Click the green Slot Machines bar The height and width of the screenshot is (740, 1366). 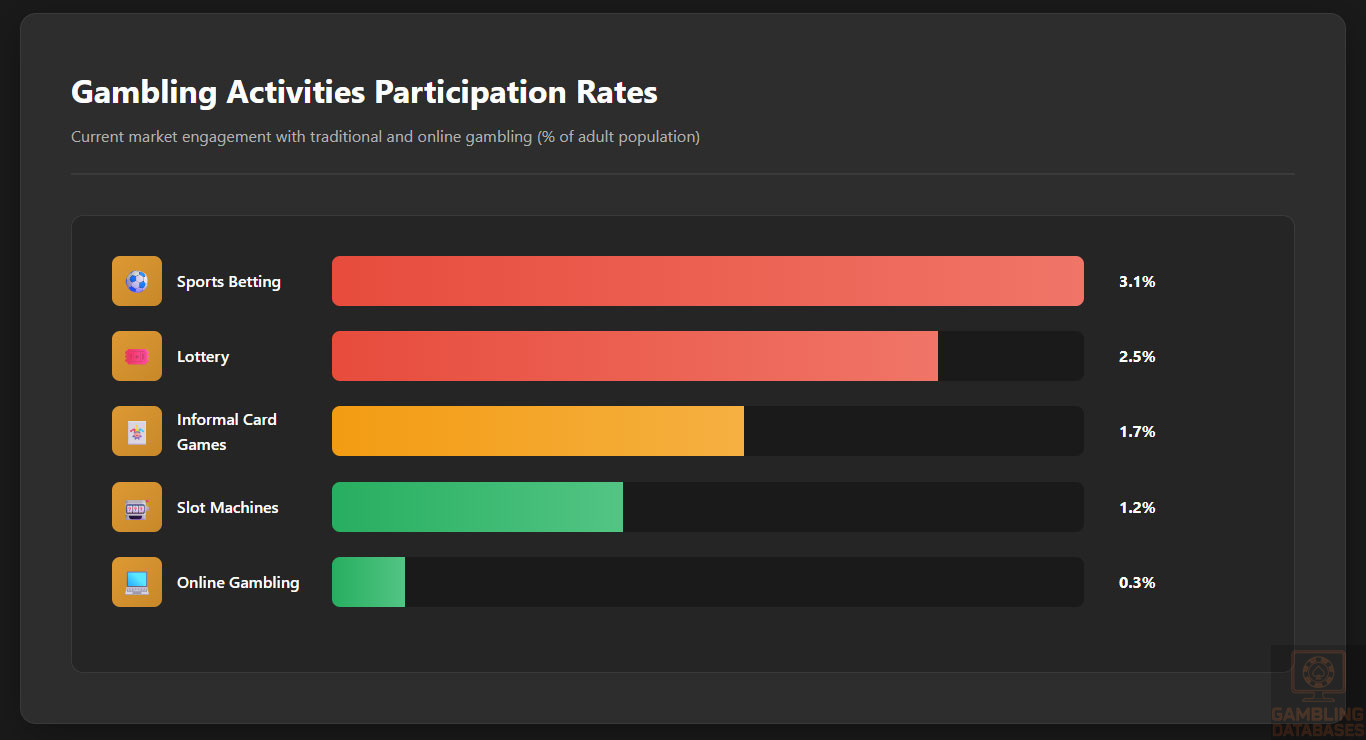[477, 507]
